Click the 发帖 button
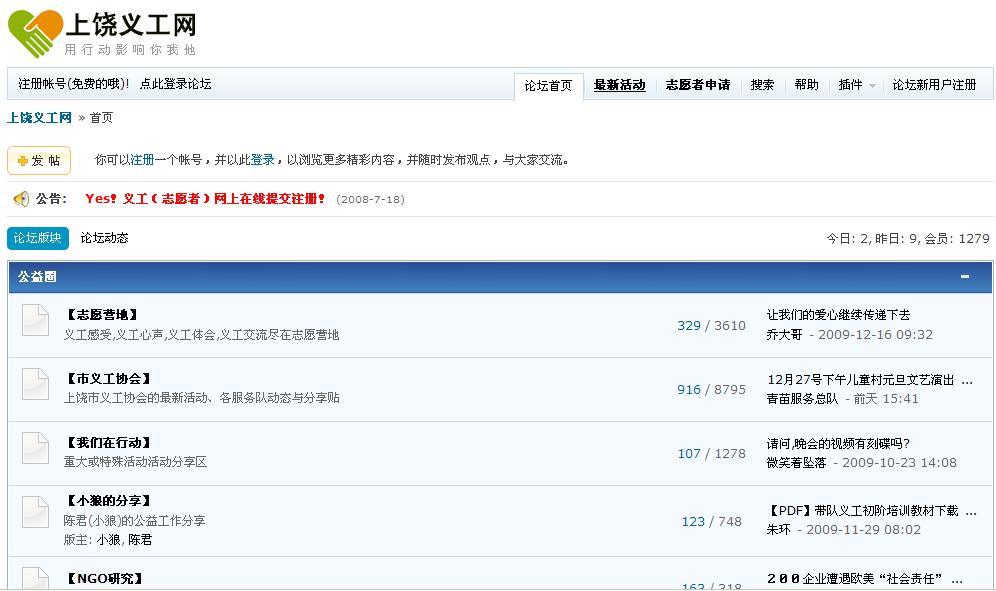Screen dimensions: 996x591 click(39, 161)
